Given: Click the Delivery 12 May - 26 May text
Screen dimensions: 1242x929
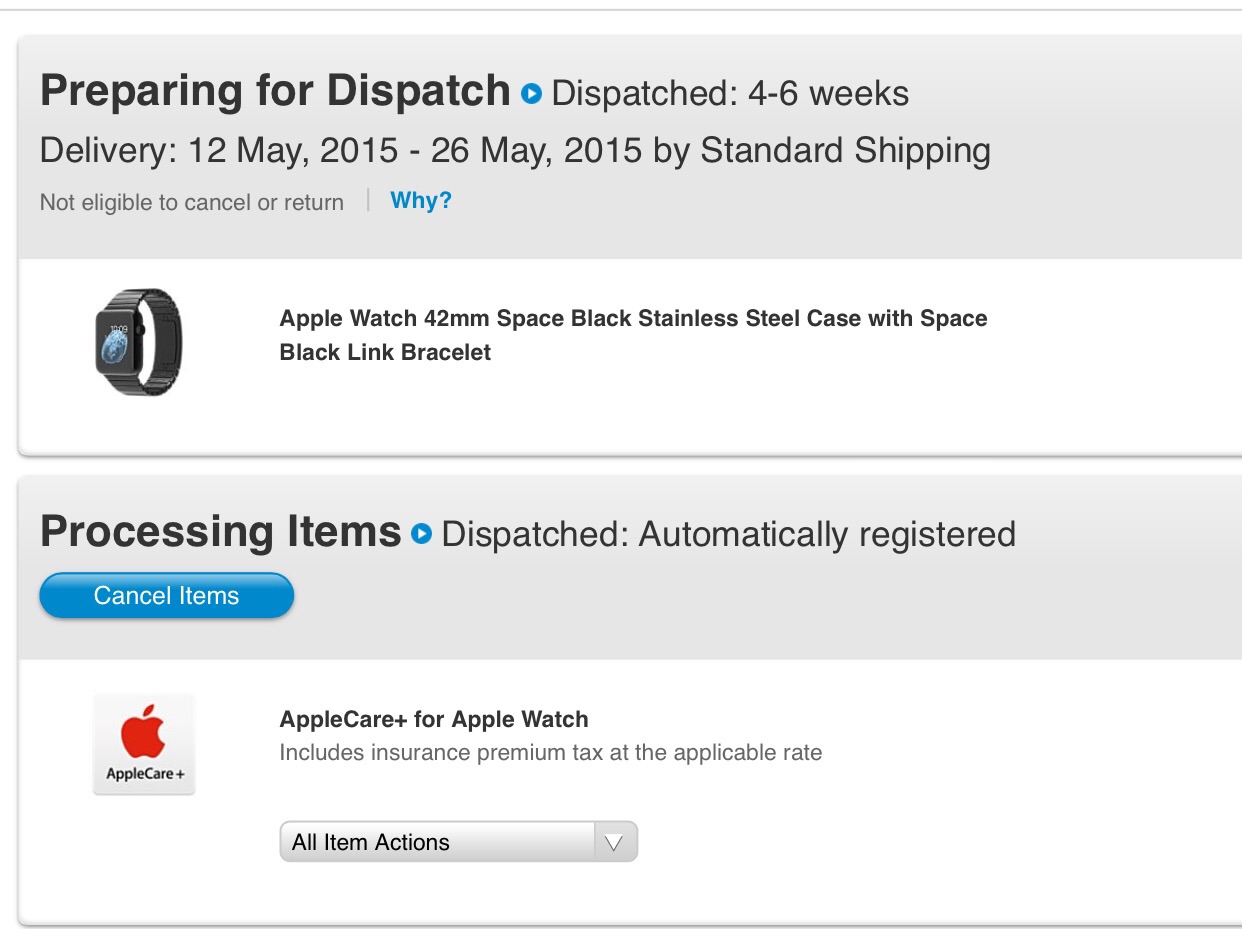Looking at the screenshot, I should click(x=515, y=151).
